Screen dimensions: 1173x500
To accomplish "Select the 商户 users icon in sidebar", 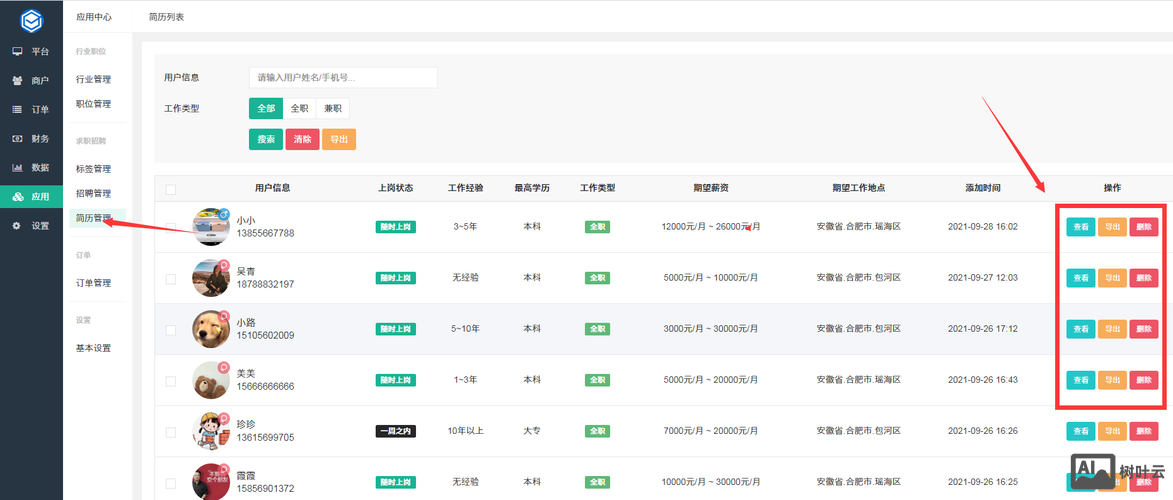I will (x=17, y=80).
